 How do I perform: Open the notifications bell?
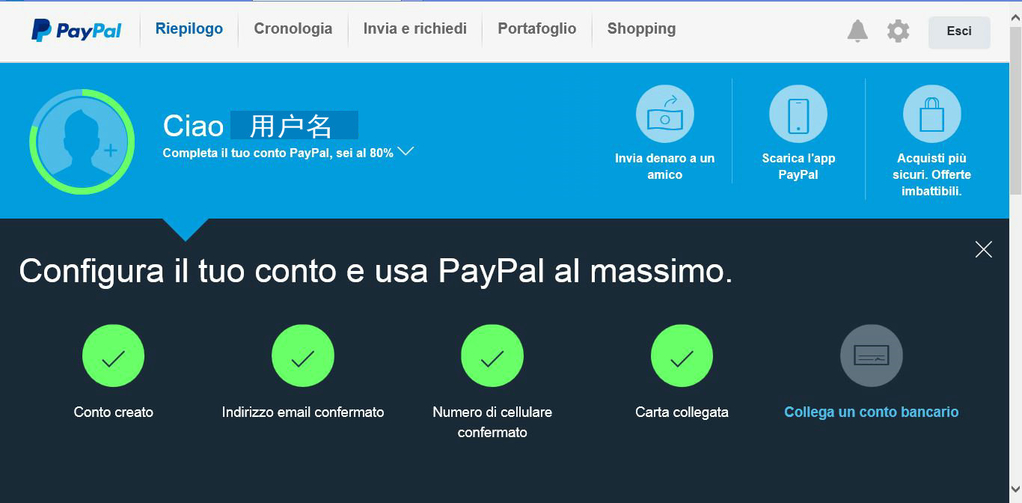click(858, 31)
